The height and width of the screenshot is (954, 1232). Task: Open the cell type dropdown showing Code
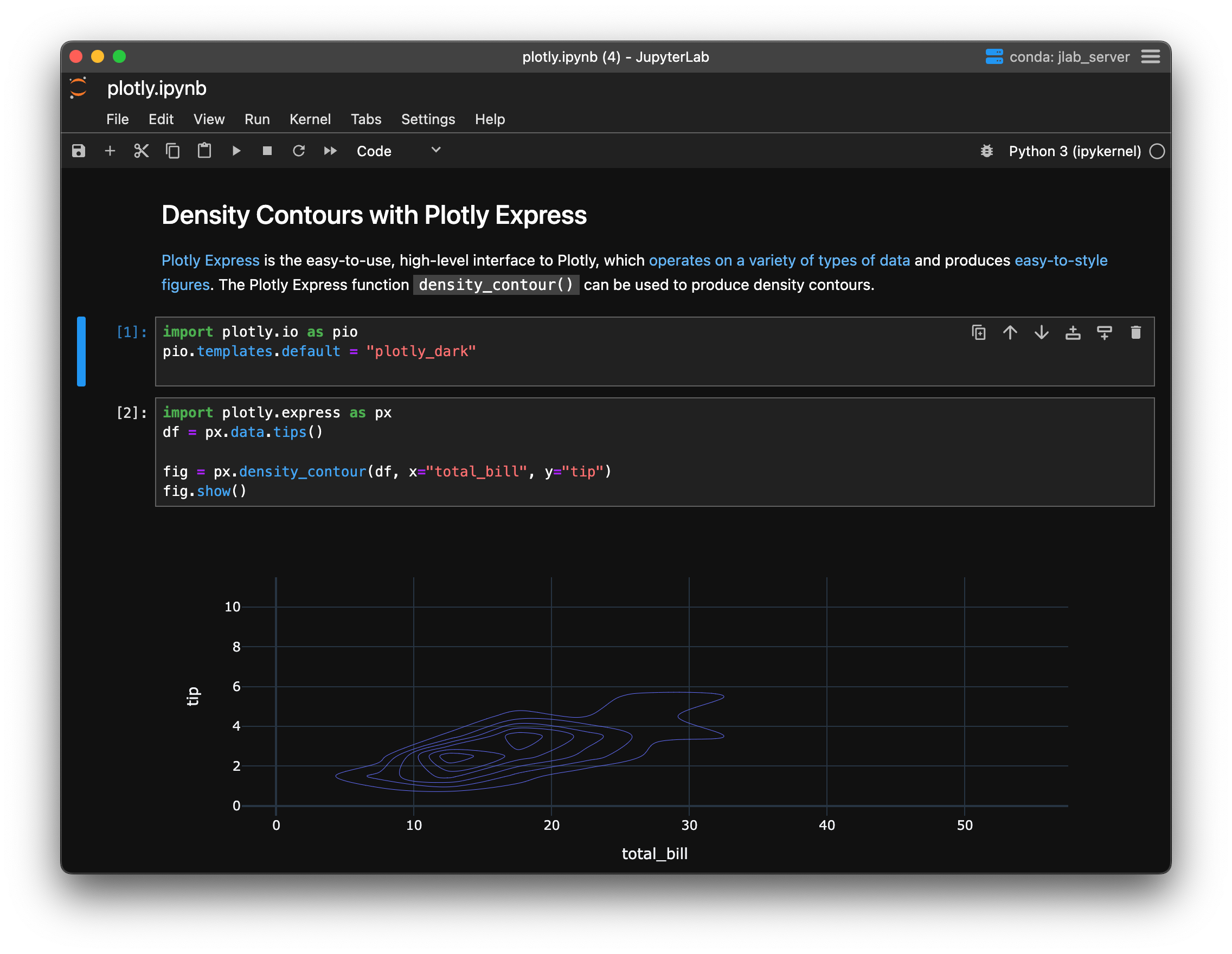[398, 151]
